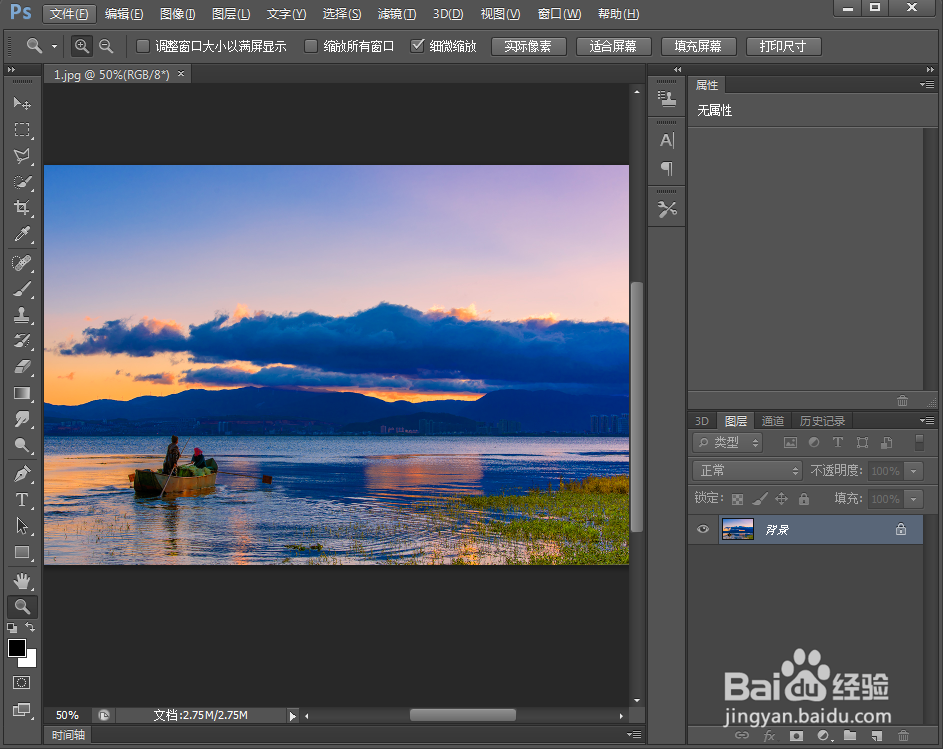Select the Brush tool
Viewport: 943px width, 749px height.
[22, 289]
